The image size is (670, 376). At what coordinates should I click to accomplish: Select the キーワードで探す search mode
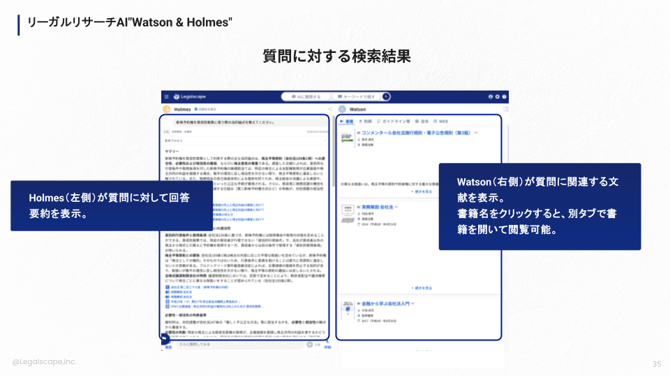pos(357,97)
